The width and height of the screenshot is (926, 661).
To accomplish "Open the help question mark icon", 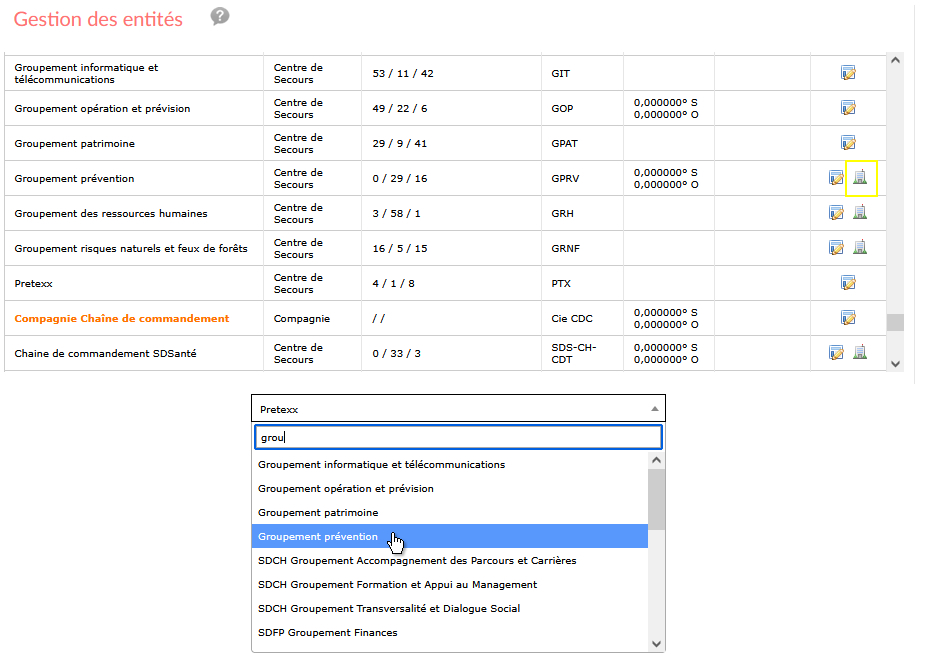I will 220,17.
